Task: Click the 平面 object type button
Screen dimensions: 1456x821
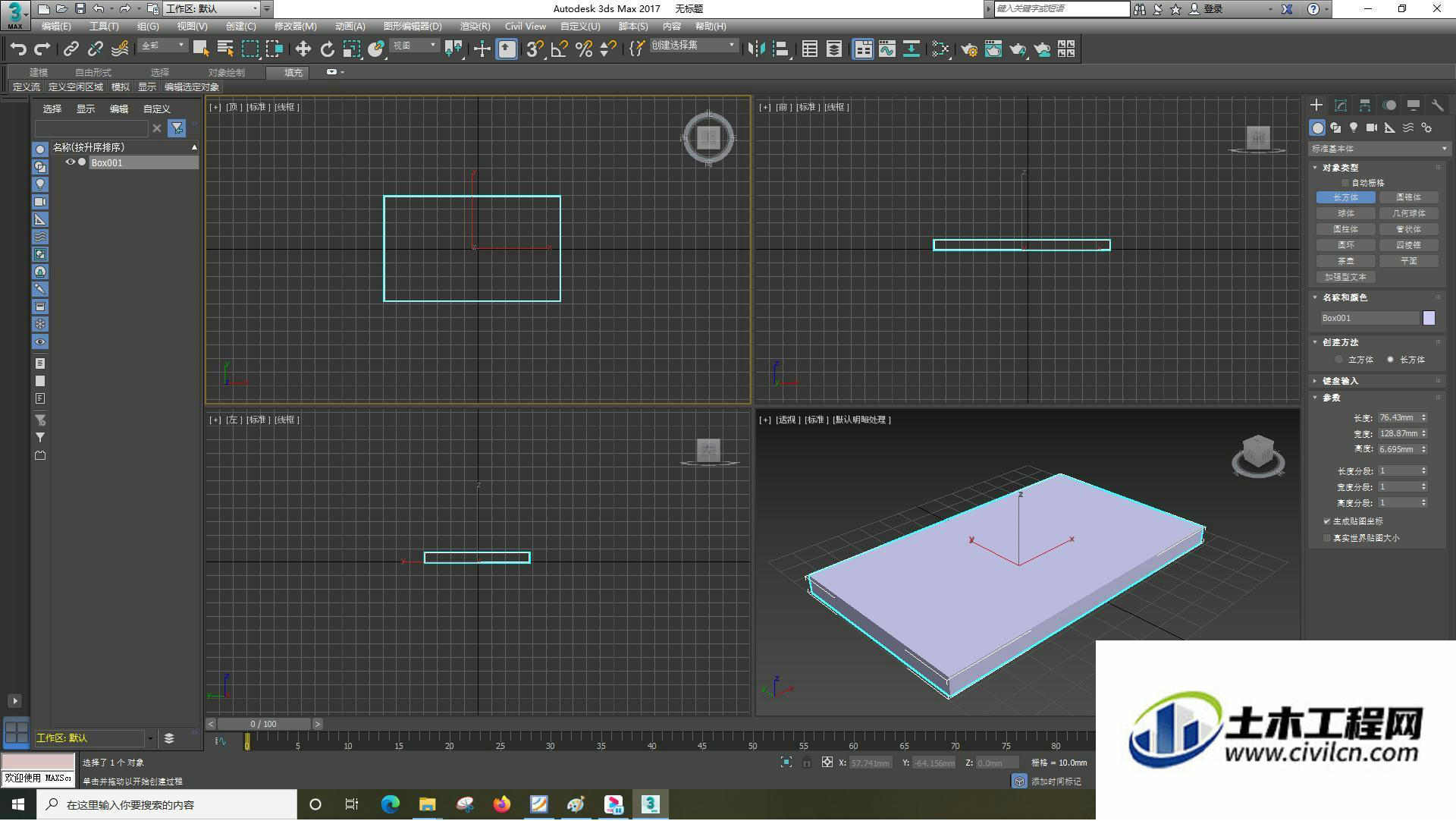Action: (1408, 262)
